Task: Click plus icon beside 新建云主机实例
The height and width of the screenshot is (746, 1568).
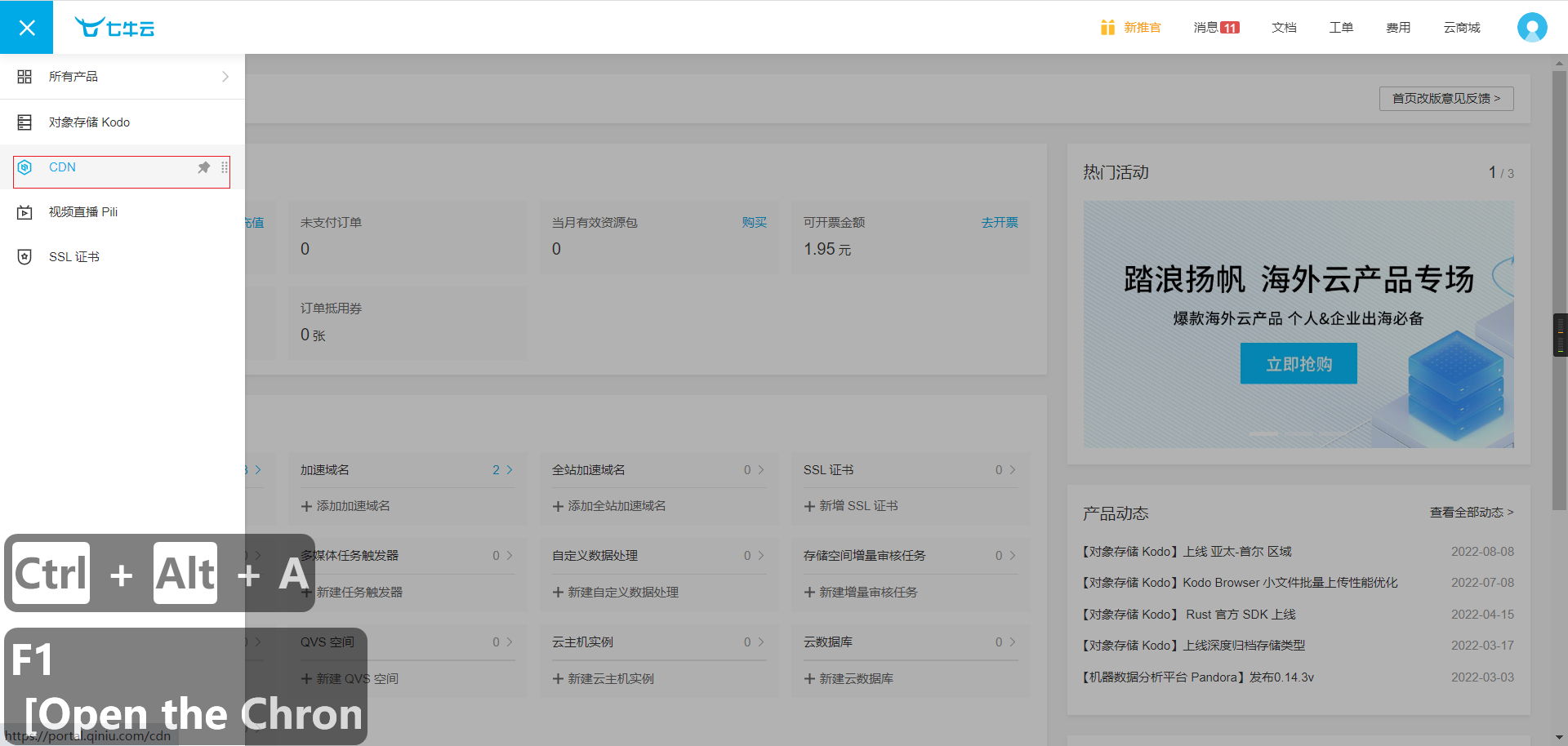Action: coord(559,679)
